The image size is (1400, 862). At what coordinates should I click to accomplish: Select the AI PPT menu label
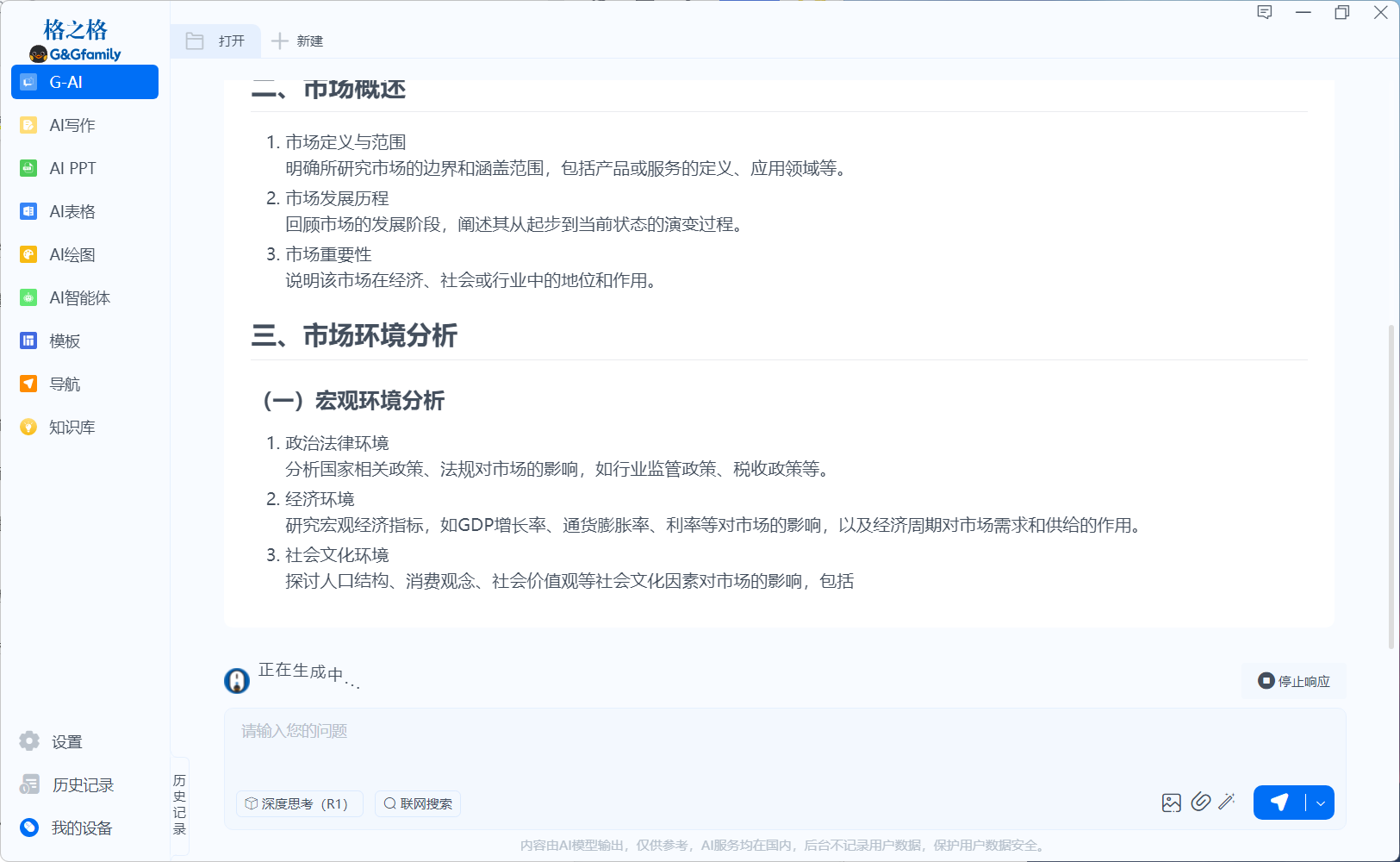pos(72,168)
